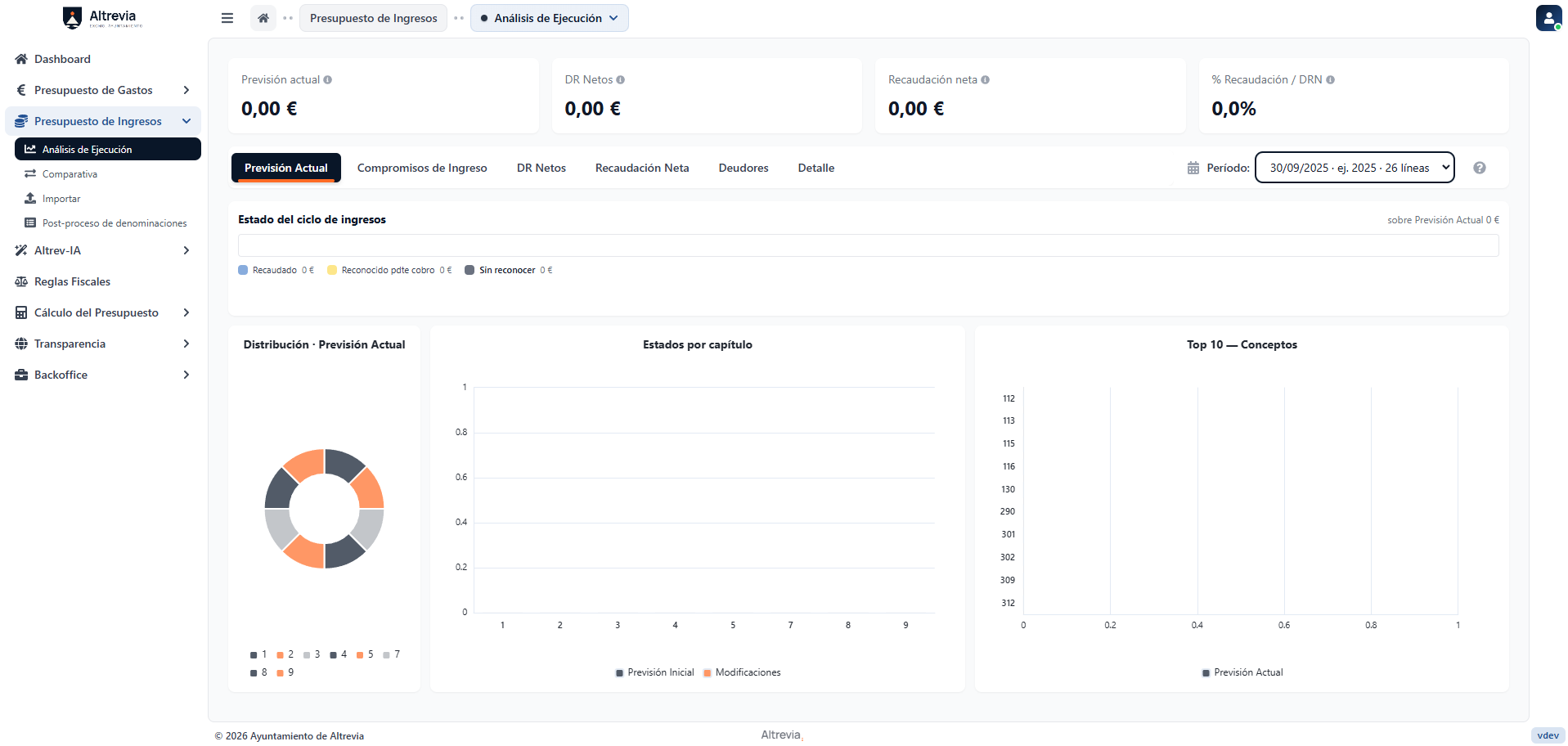Click the help question mark beside Período

tap(1479, 168)
